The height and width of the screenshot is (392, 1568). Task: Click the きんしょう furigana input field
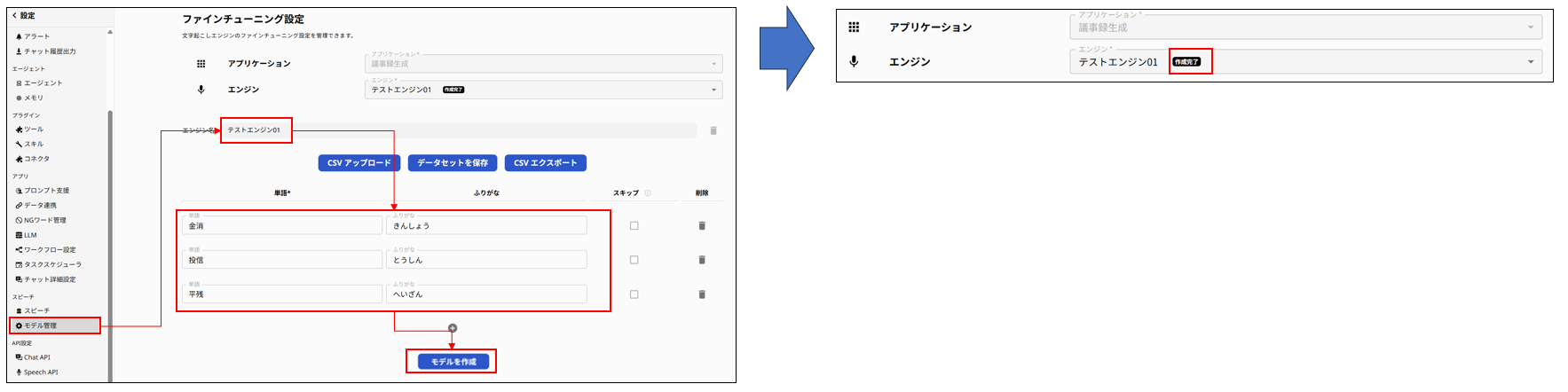[486, 226]
